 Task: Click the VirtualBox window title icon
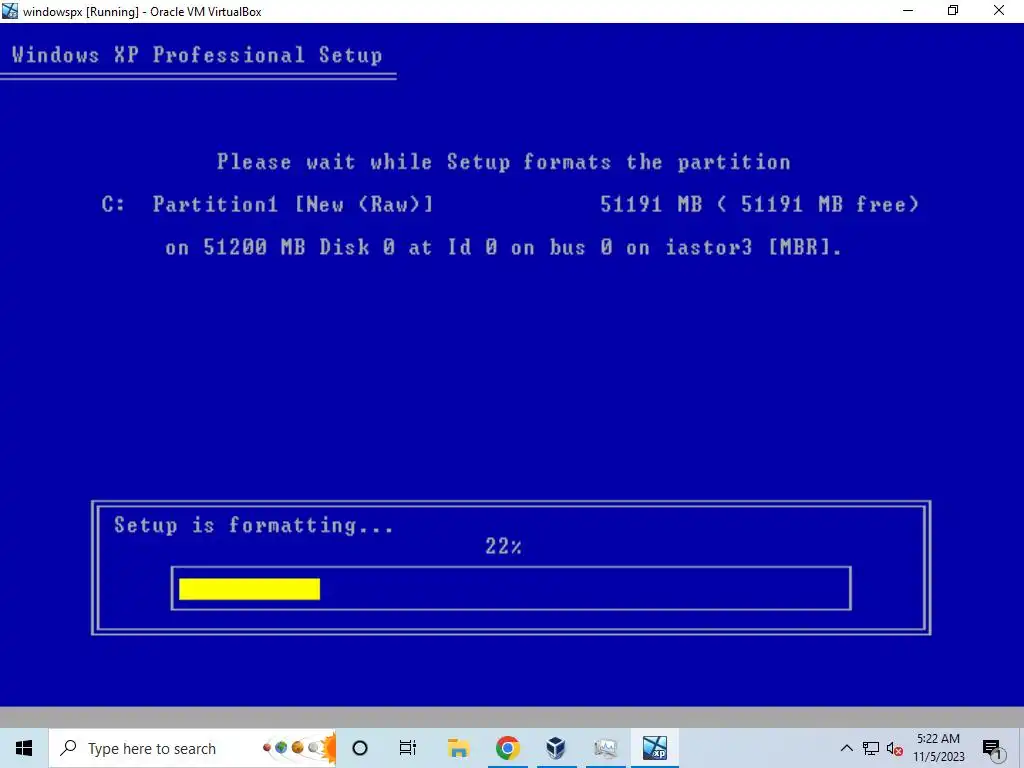(x=10, y=10)
